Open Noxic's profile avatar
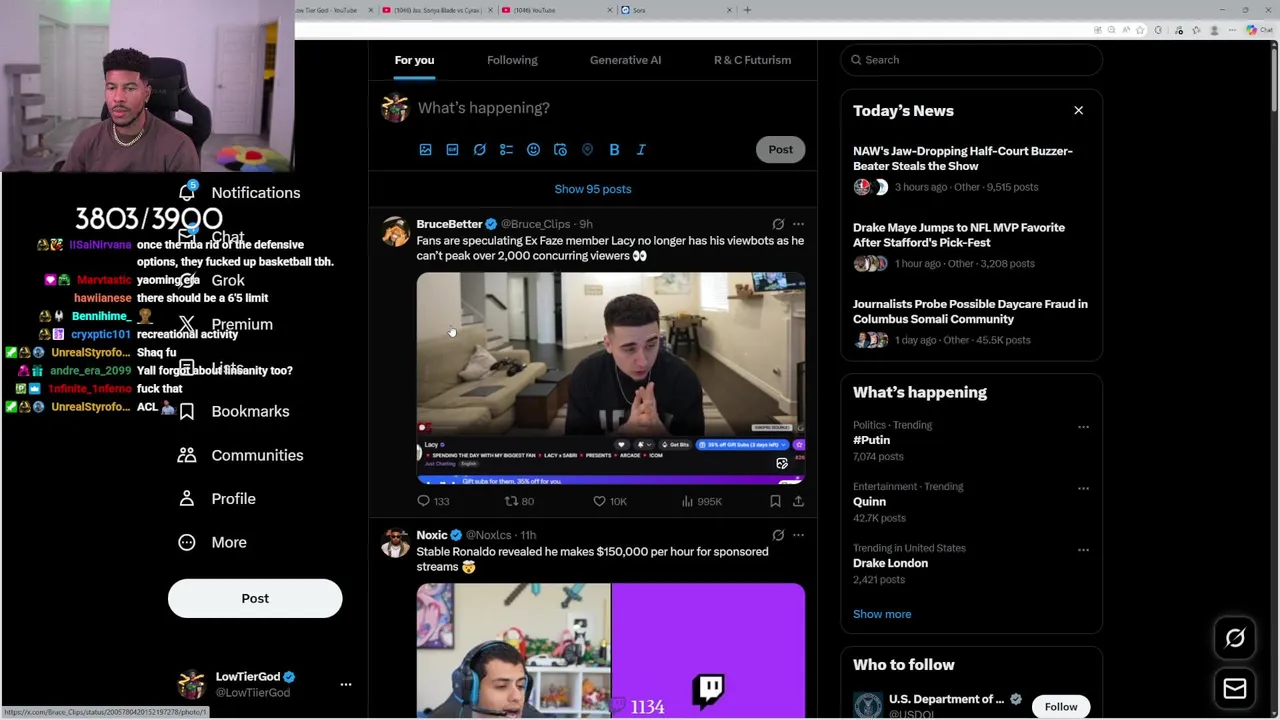1280x720 pixels. coord(395,544)
